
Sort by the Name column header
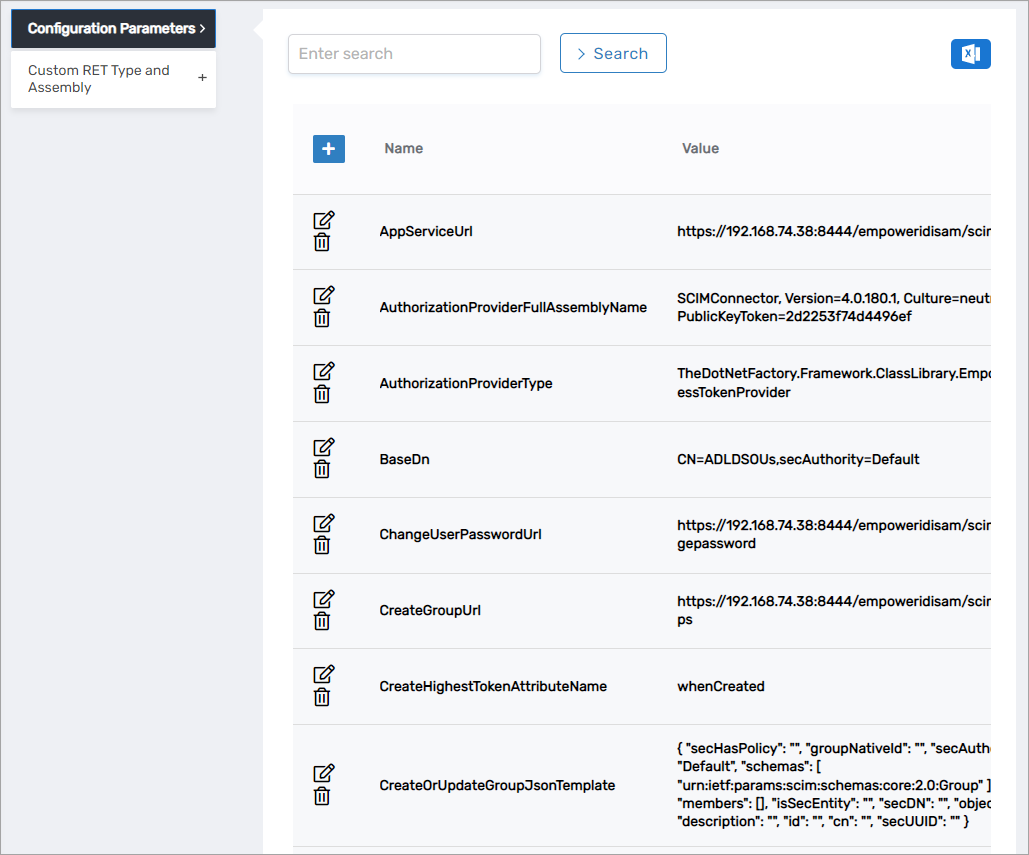coord(403,149)
